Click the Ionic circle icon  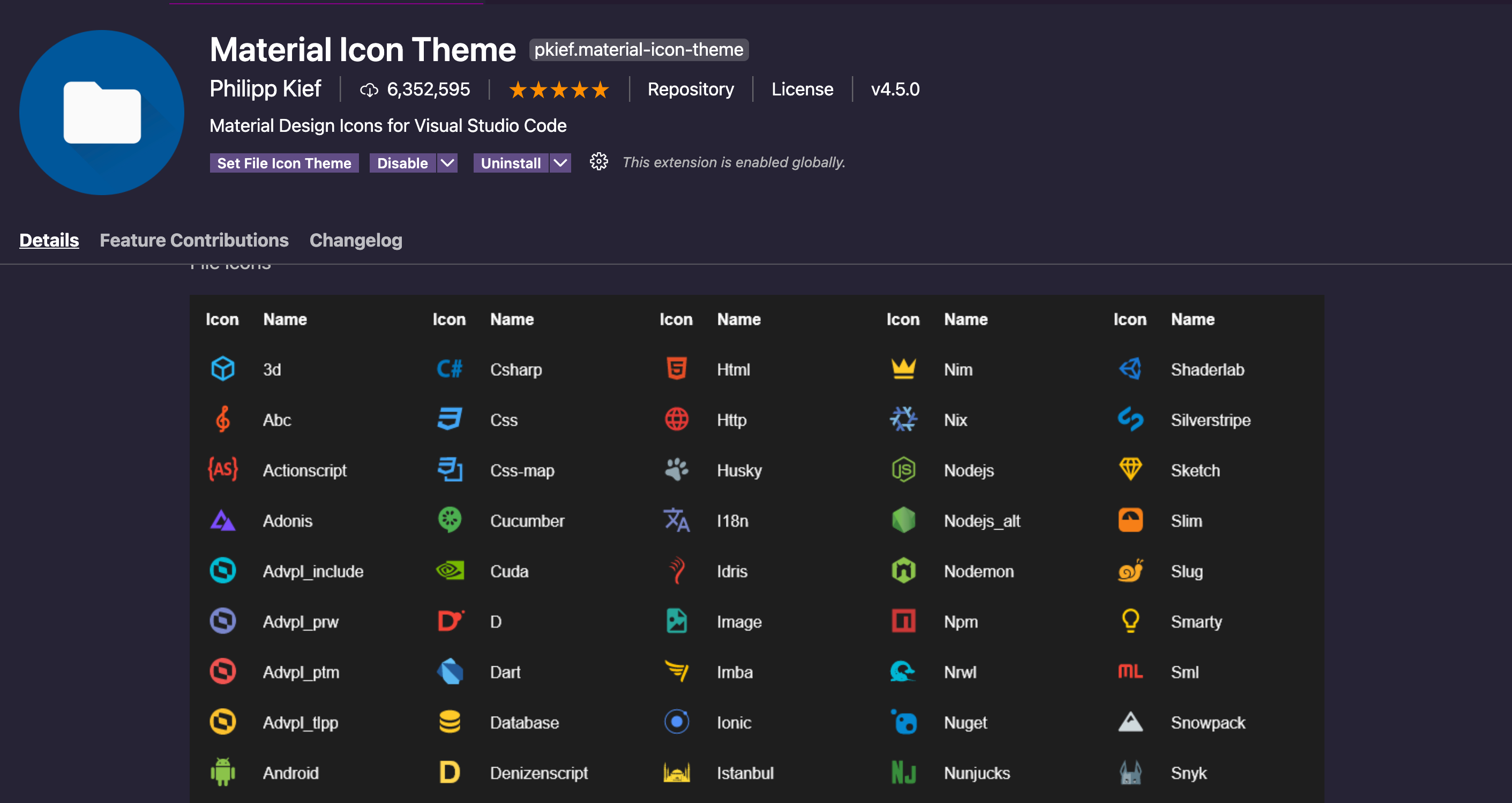[676, 722]
